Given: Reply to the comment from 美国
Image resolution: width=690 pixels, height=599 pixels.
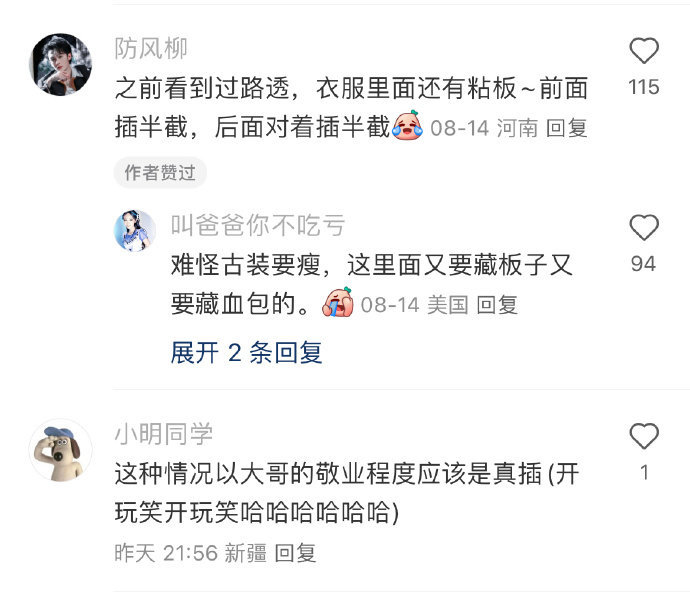Looking at the screenshot, I should tap(497, 305).
